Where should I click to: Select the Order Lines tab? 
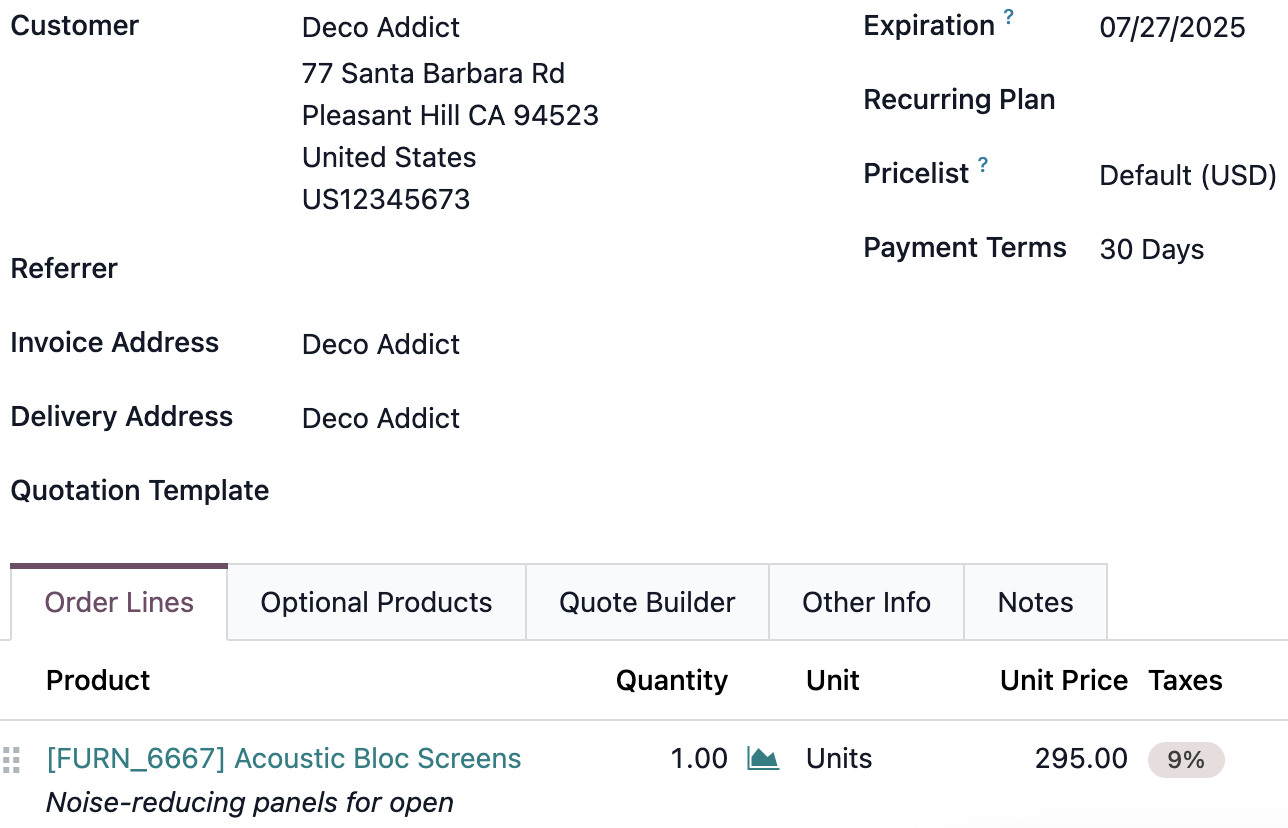(x=119, y=602)
